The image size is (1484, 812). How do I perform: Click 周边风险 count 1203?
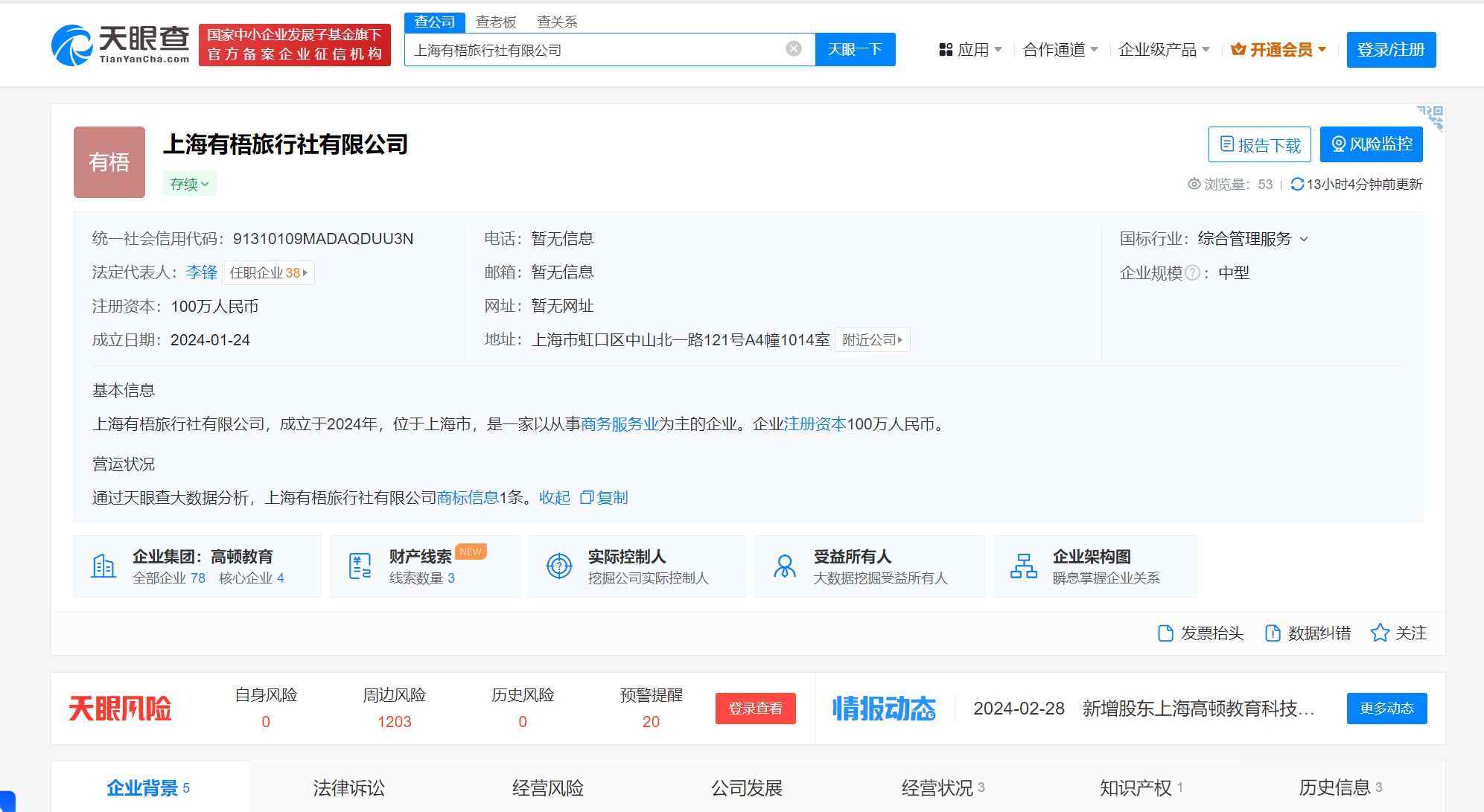tap(395, 722)
